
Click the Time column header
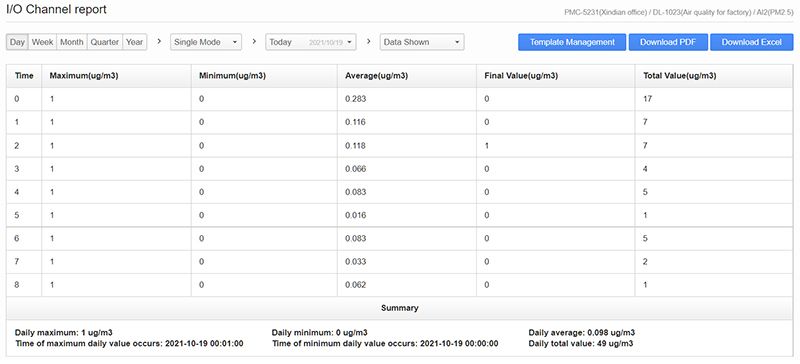pyautogui.click(x=24, y=76)
